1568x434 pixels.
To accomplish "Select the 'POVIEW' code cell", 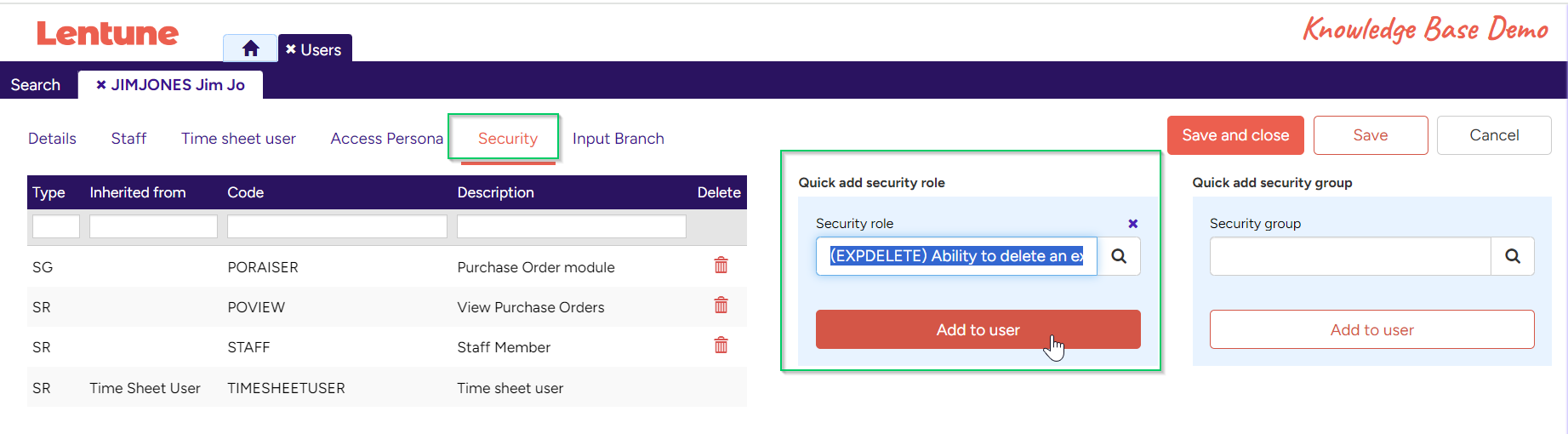I will click(256, 307).
